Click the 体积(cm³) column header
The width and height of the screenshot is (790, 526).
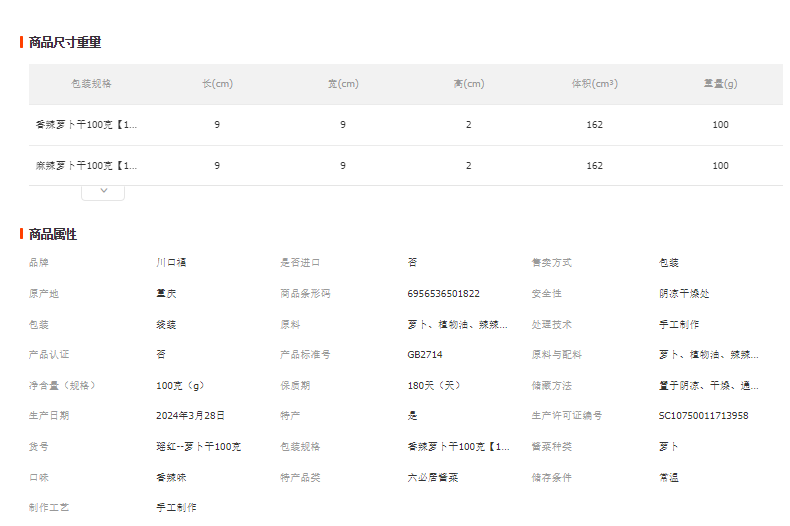point(594,84)
